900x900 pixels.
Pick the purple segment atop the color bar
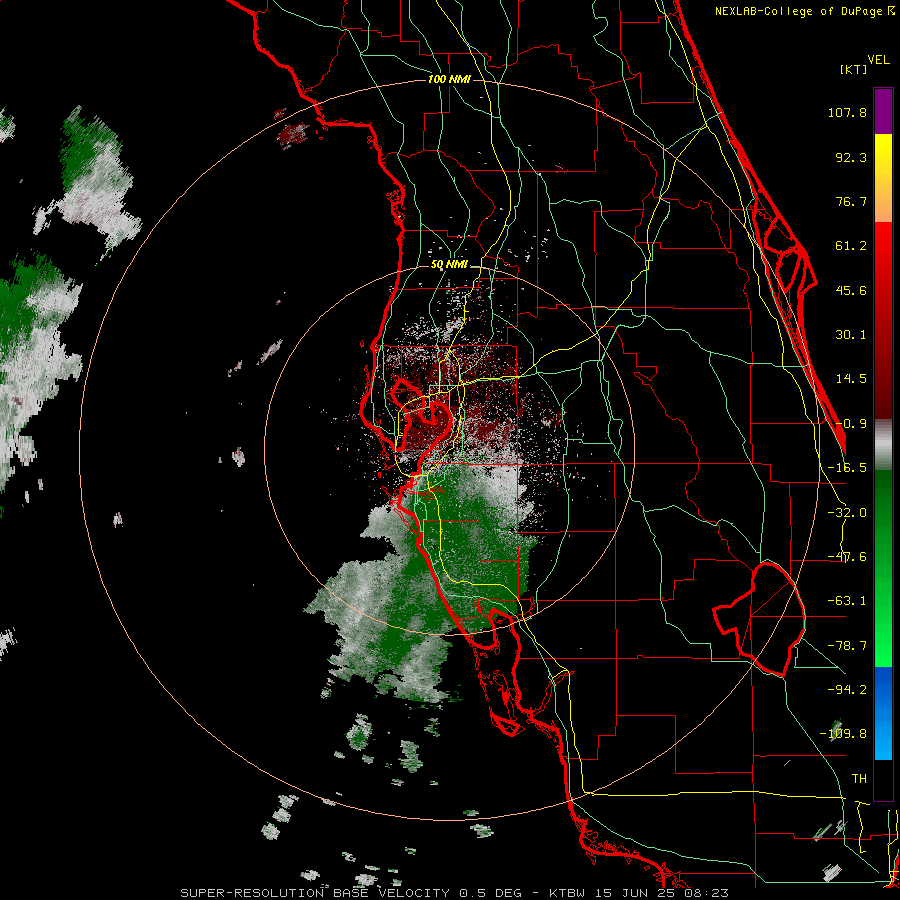(883, 111)
